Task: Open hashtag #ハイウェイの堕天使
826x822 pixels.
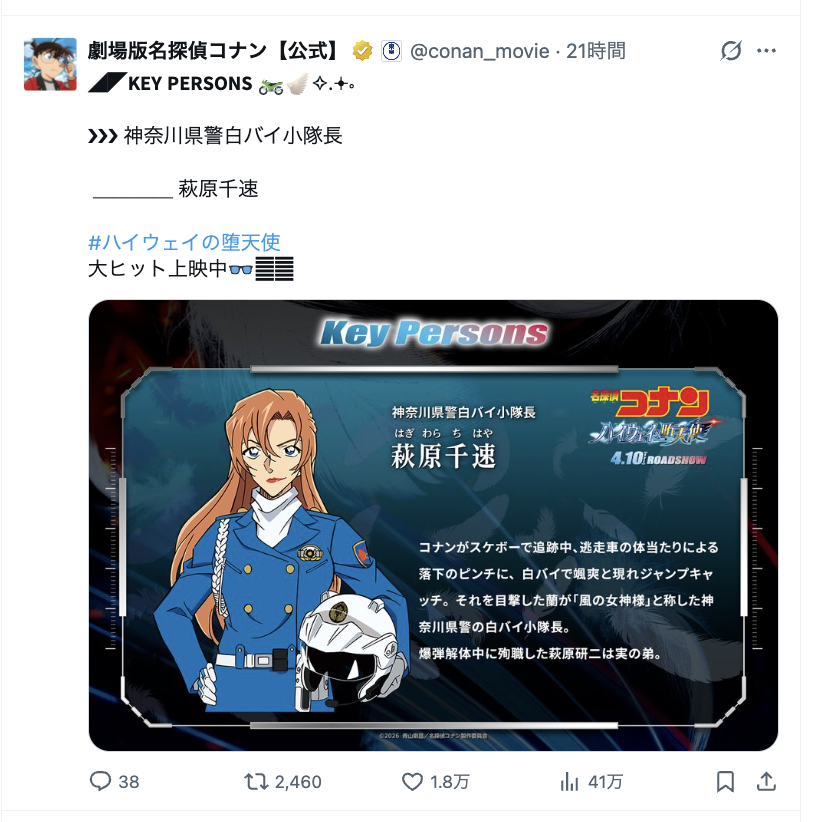Action: click(x=184, y=242)
